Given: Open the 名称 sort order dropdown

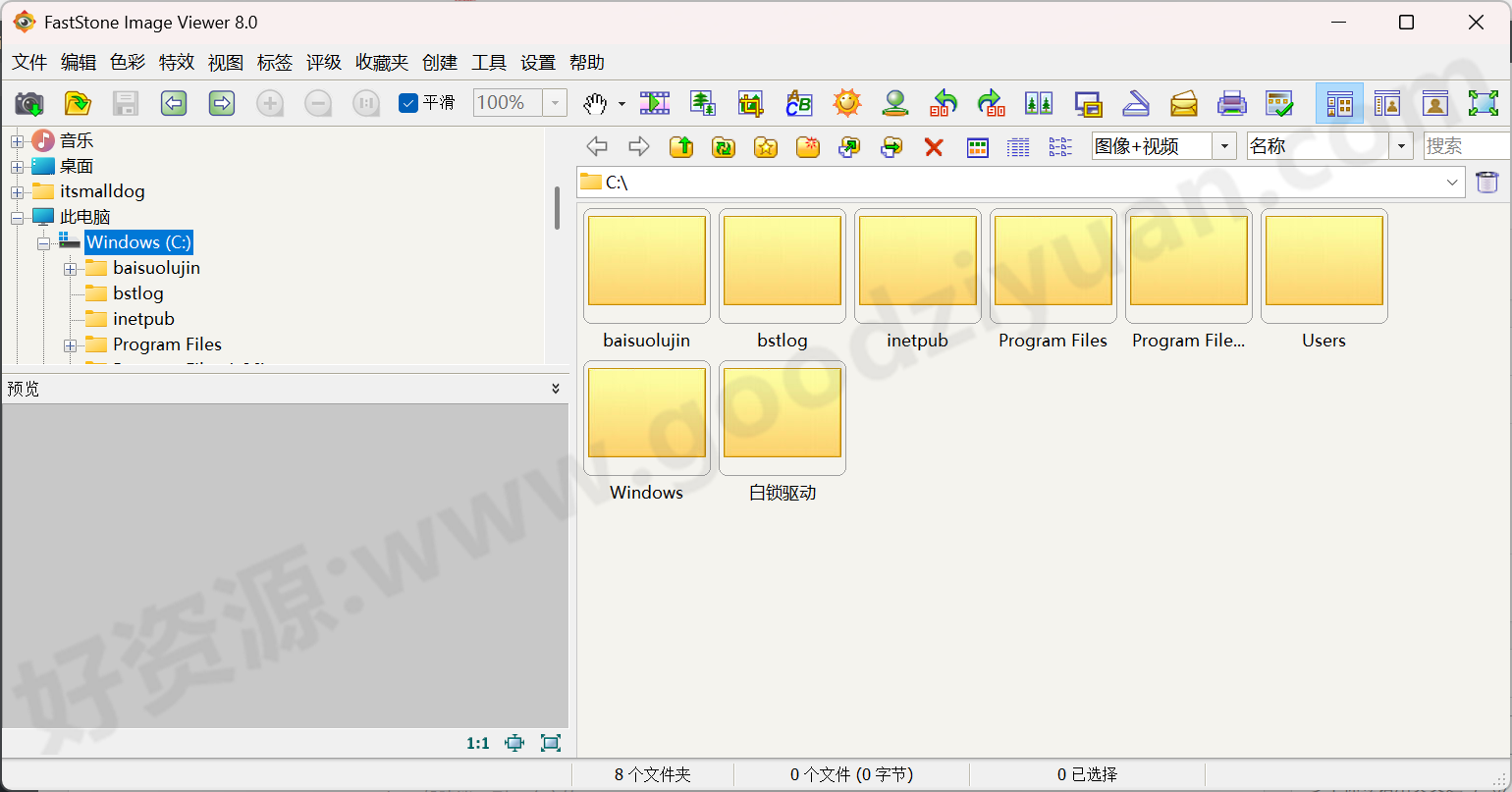Looking at the screenshot, I should coord(1400,145).
